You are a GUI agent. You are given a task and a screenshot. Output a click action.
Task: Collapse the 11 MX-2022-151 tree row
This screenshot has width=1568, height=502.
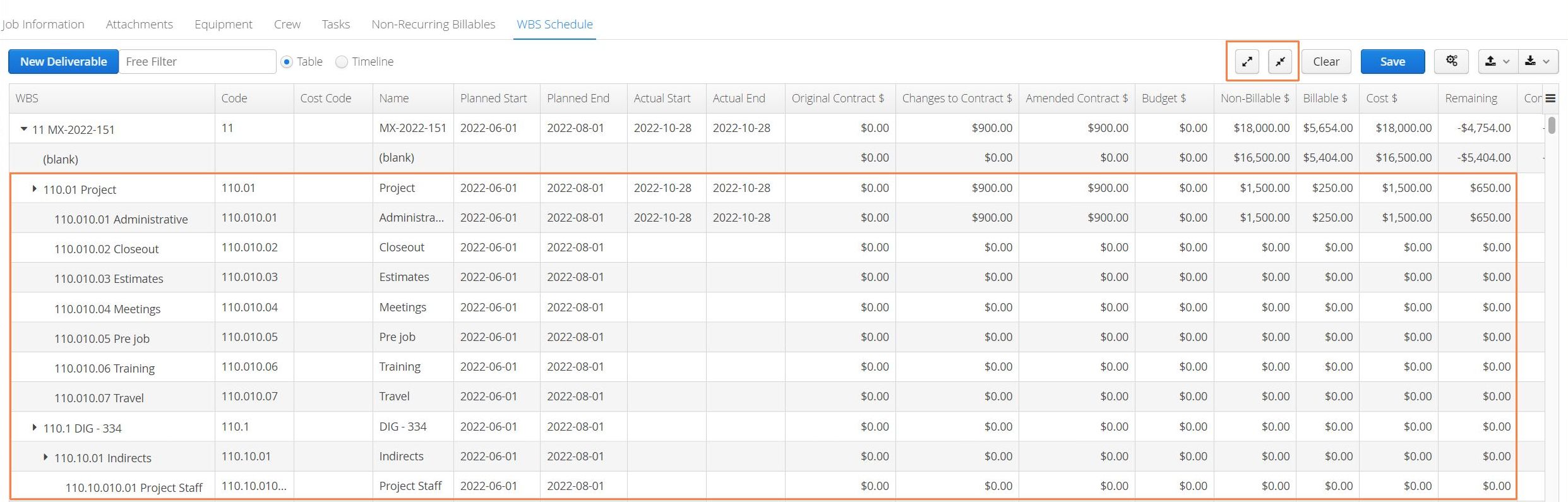(x=24, y=129)
